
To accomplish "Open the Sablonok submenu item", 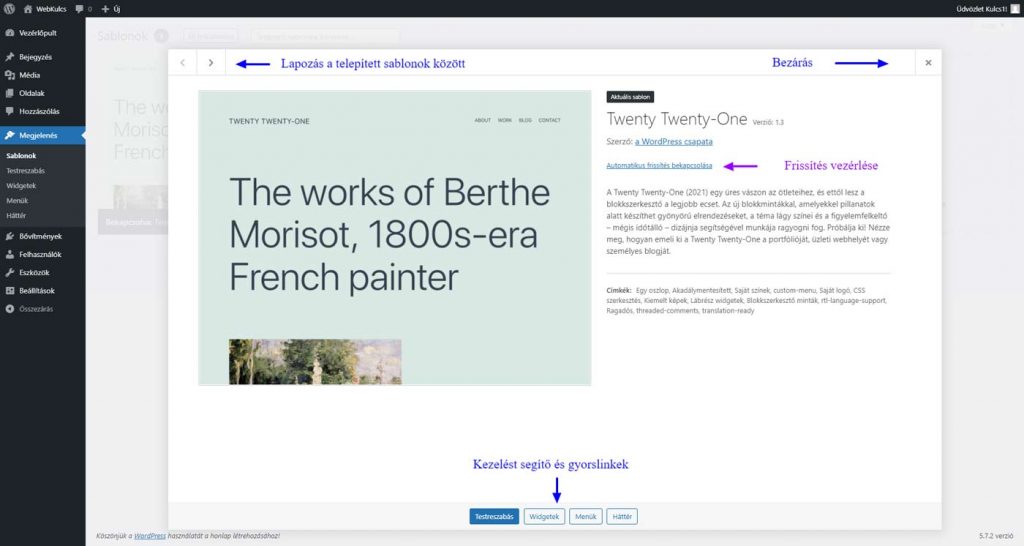I will [x=22, y=155].
